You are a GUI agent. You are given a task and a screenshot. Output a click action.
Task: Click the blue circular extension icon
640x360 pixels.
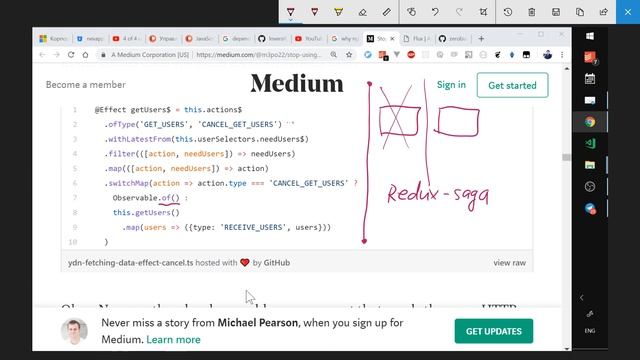tap(368, 55)
